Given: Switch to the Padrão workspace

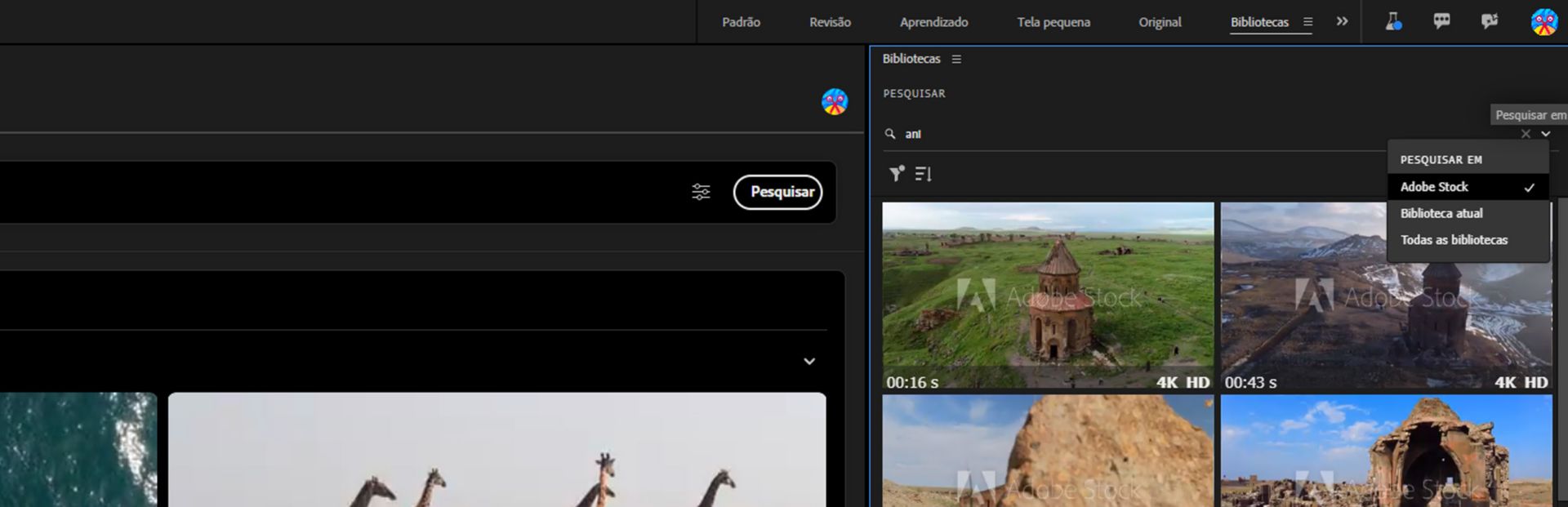Looking at the screenshot, I should (x=741, y=22).
